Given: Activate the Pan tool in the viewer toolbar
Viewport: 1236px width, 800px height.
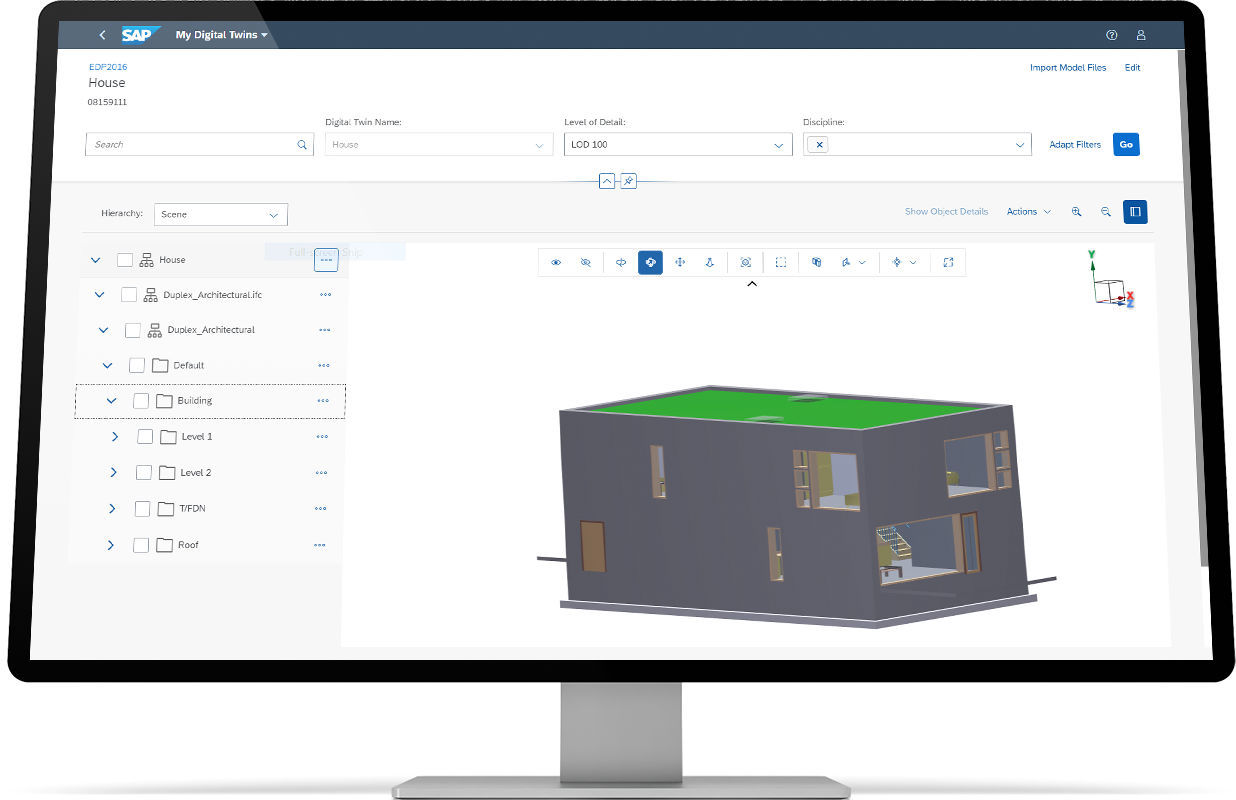Looking at the screenshot, I should (x=679, y=262).
